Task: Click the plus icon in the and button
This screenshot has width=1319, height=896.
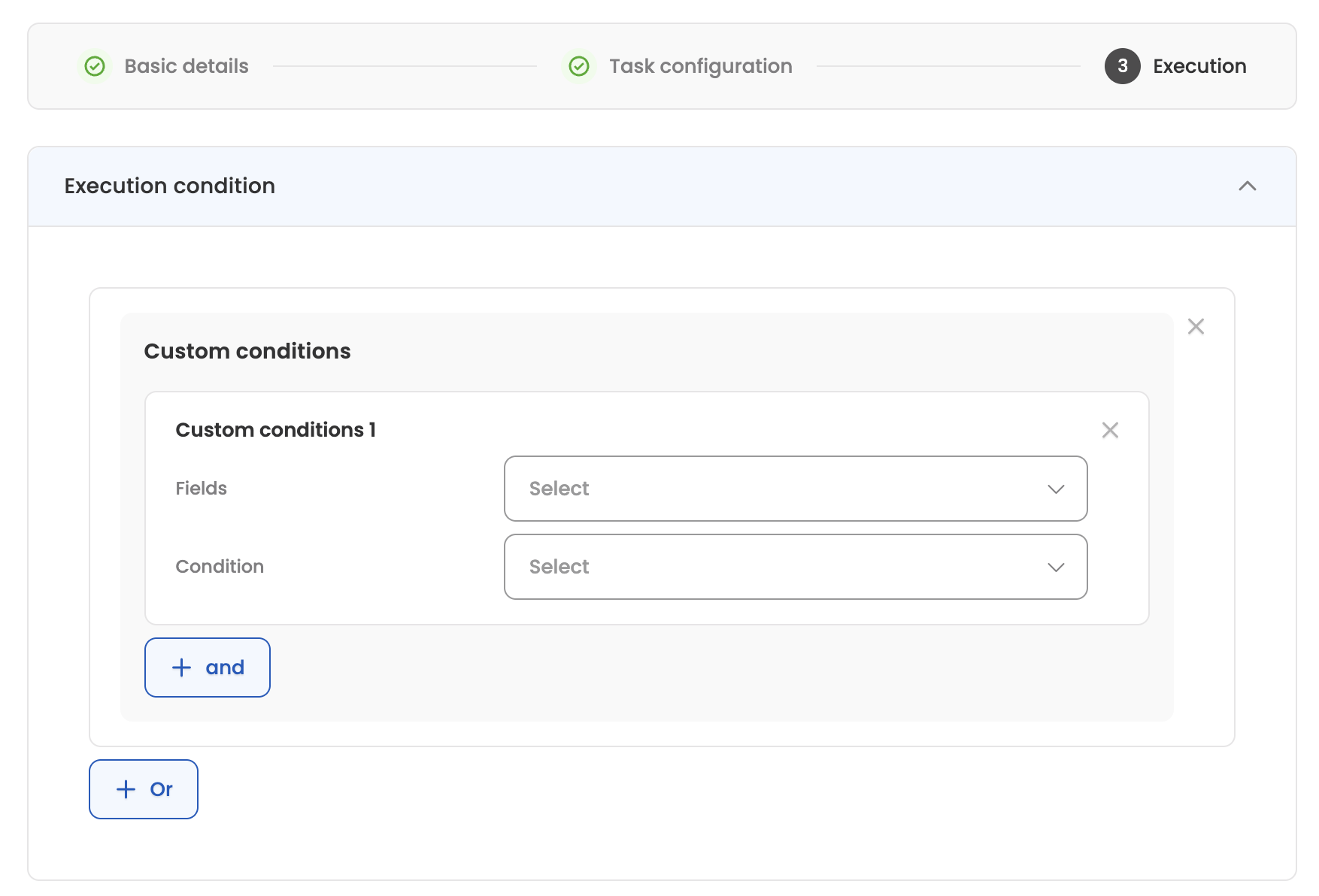Action: point(181,667)
